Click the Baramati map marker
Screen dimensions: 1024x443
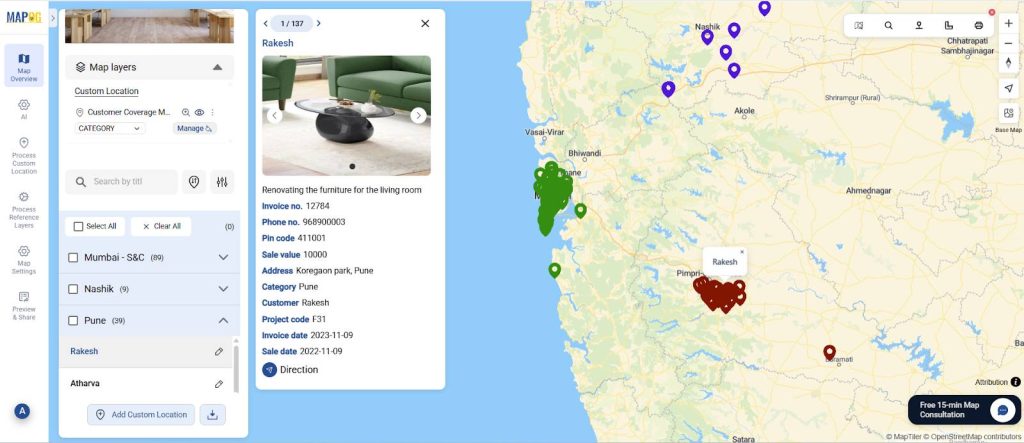click(x=829, y=353)
